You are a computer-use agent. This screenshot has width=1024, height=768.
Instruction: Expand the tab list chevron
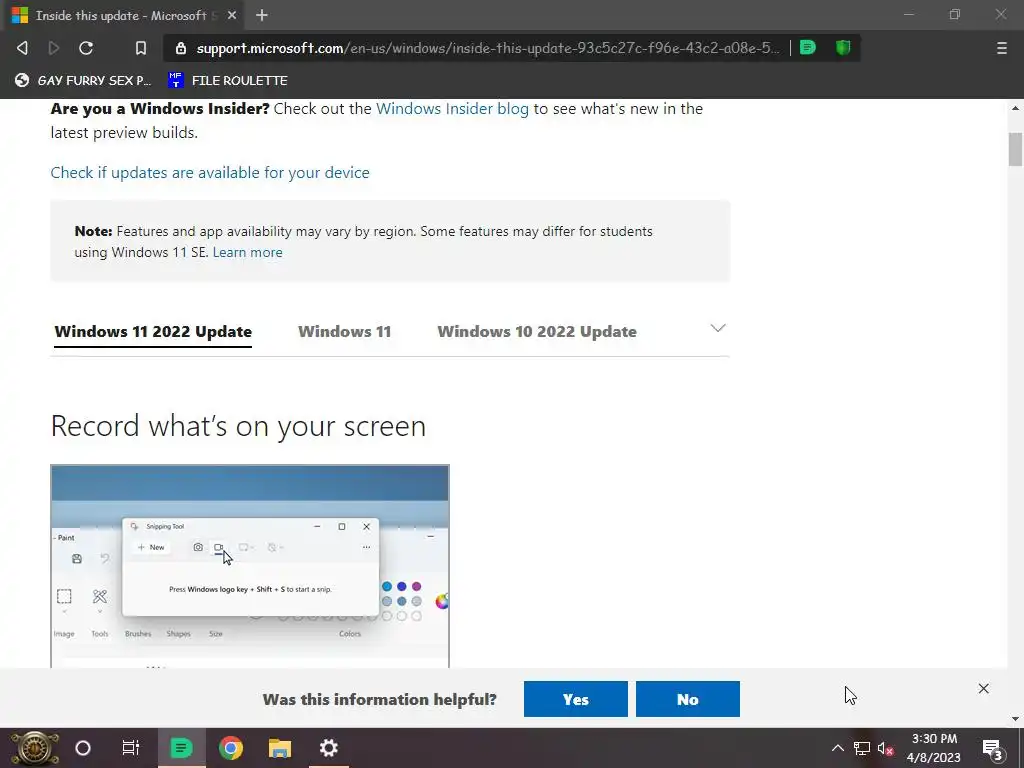718,328
